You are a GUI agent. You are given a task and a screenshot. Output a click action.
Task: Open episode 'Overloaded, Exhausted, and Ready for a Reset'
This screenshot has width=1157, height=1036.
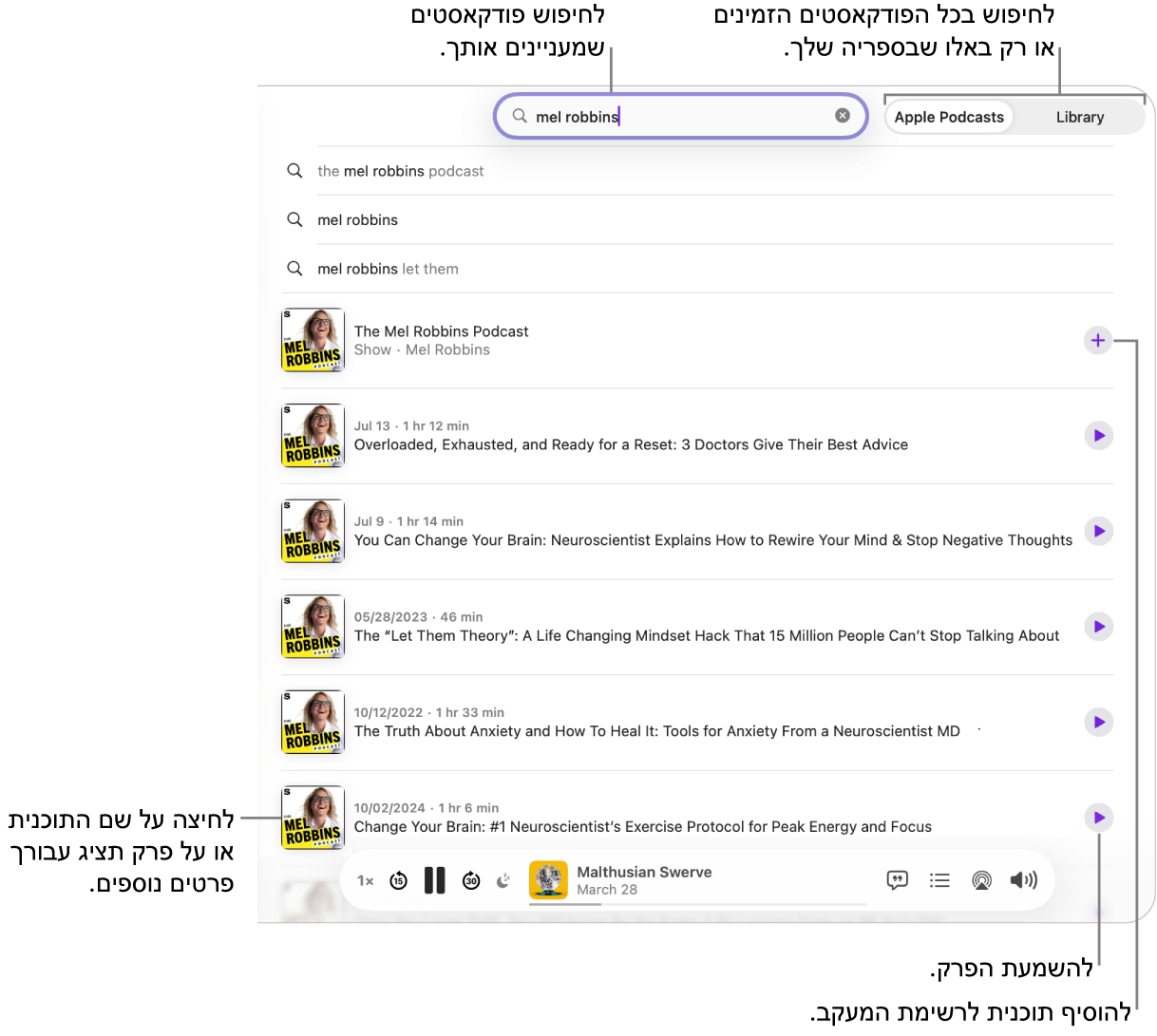(x=631, y=444)
